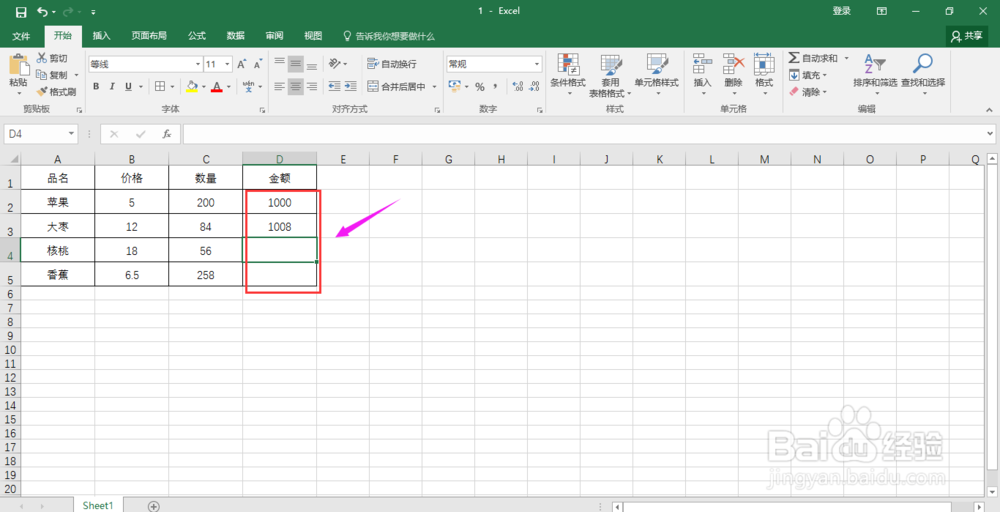
Task: Click the Share (共享) button
Action: pyautogui.click(x=967, y=36)
